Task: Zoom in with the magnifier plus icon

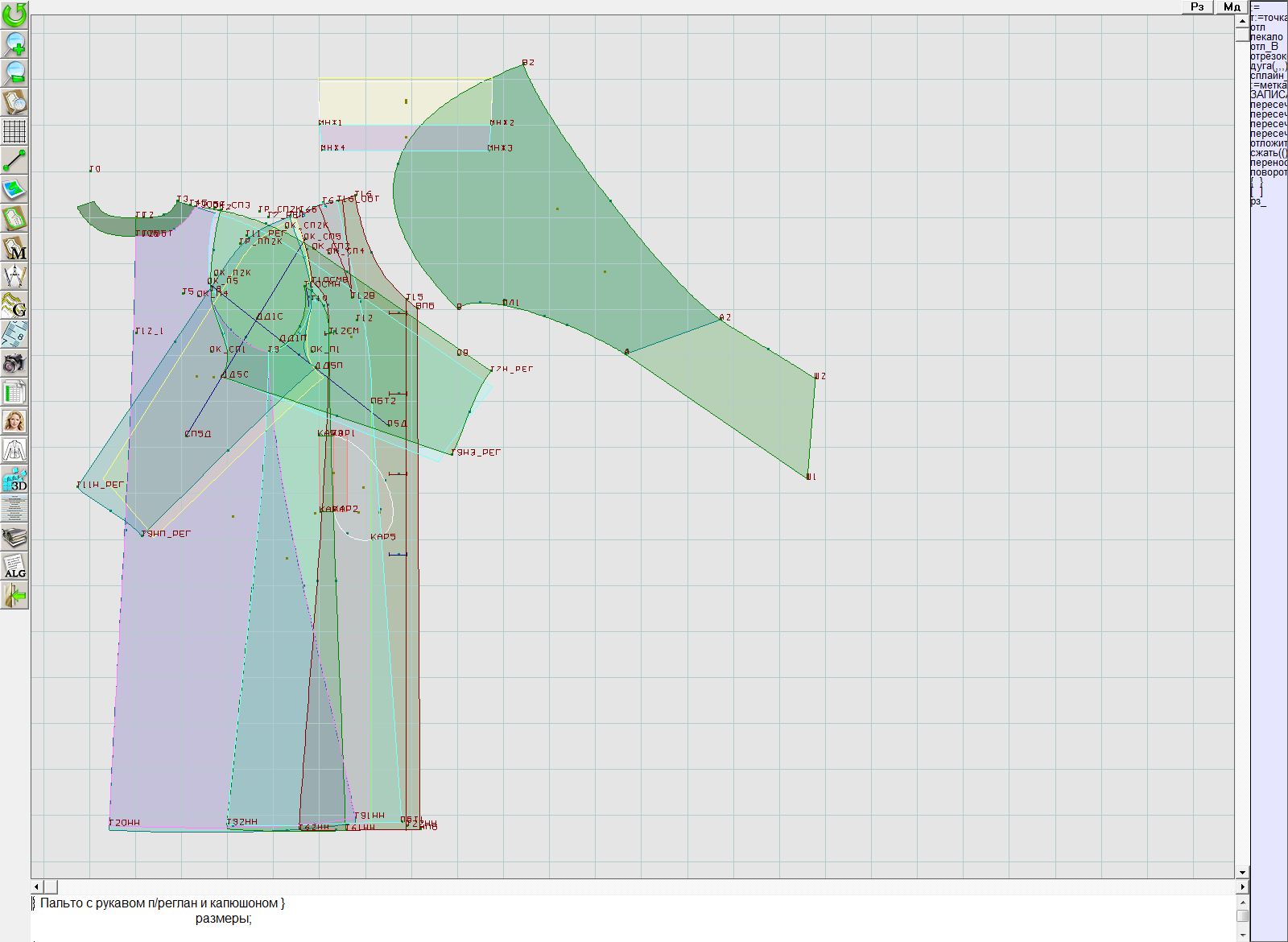Action: coord(14,43)
